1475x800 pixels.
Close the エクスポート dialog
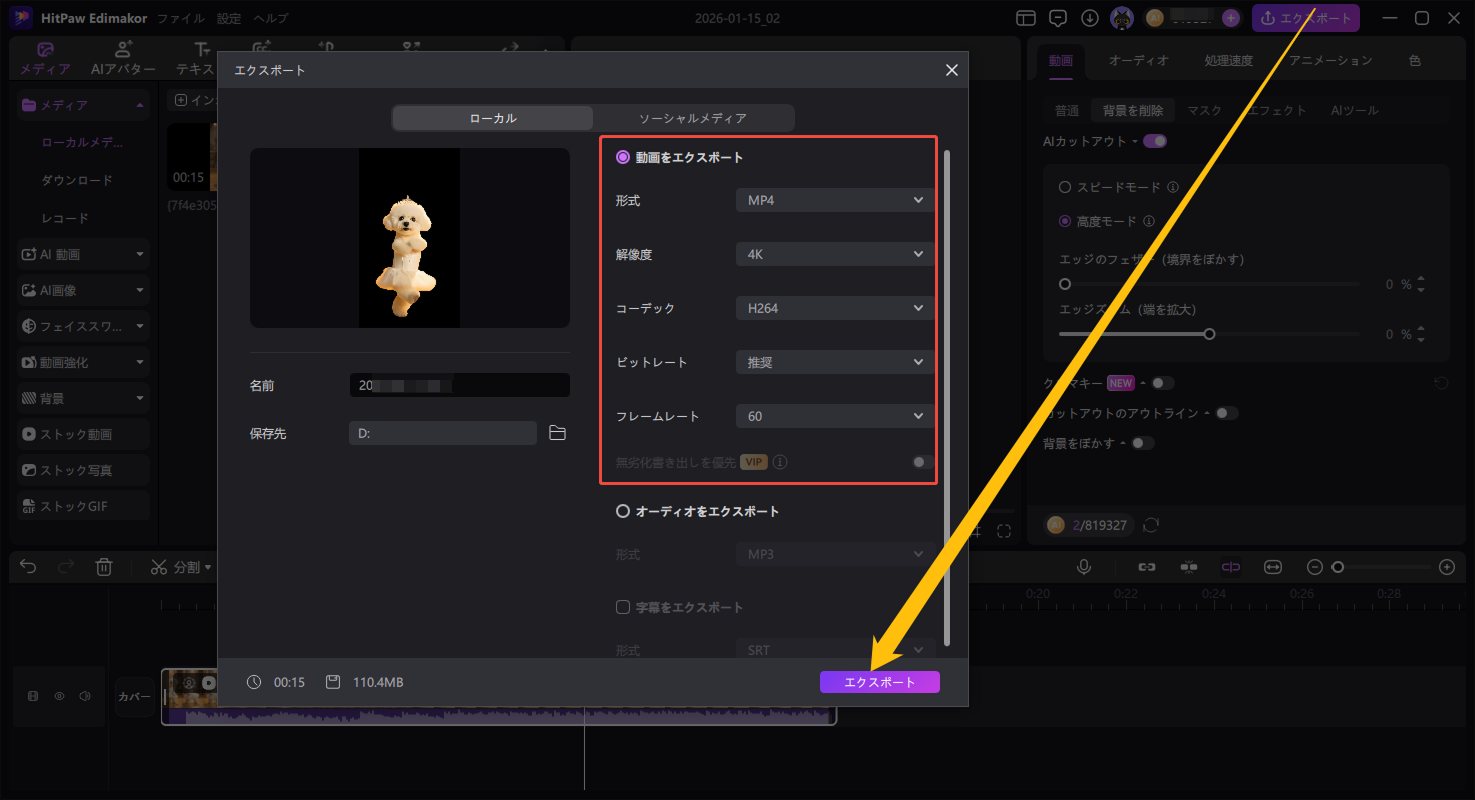(951, 70)
